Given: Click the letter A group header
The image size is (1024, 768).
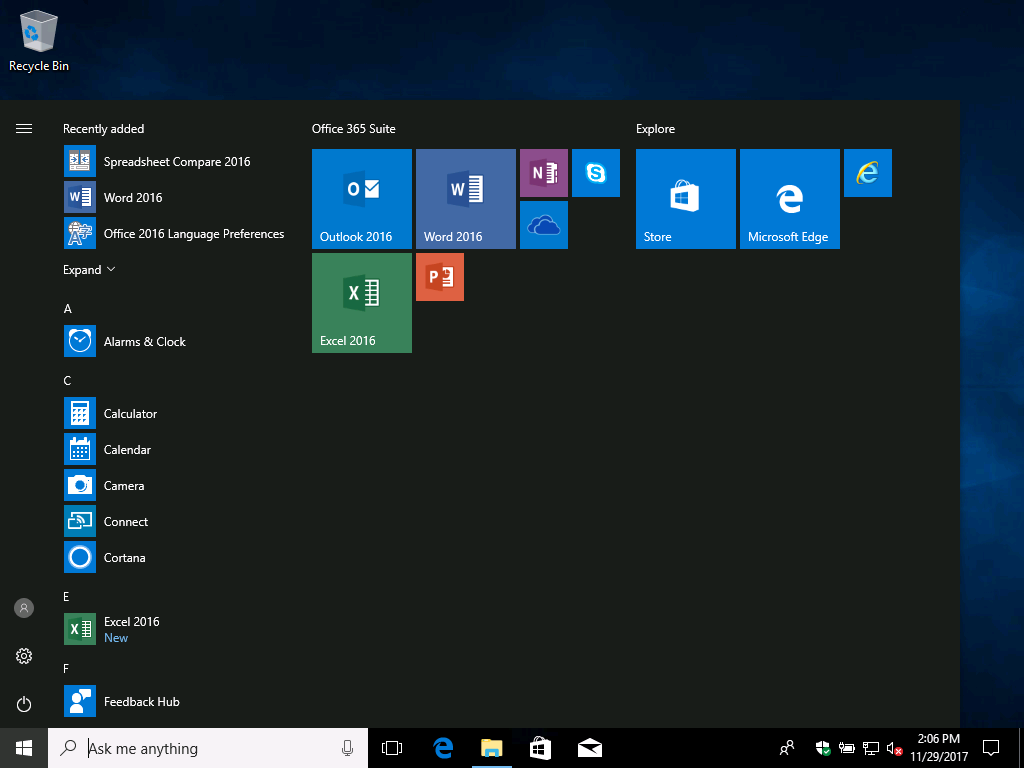Looking at the screenshot, I should click(x=67, y=309).
